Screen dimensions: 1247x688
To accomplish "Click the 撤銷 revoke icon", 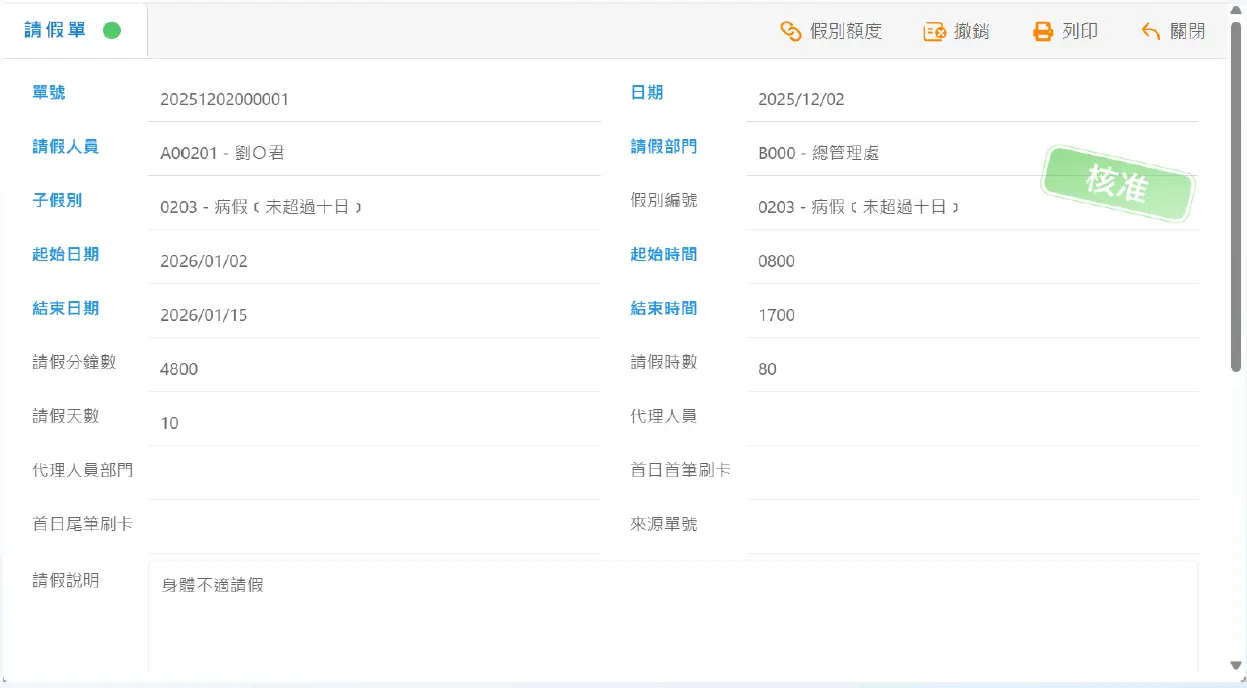I will coord(935,32).
